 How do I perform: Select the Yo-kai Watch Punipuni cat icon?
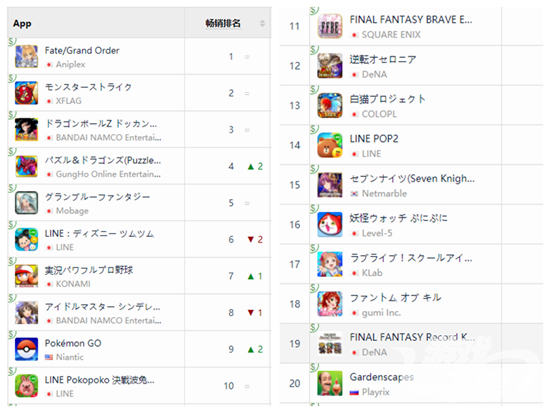[330, 225]
